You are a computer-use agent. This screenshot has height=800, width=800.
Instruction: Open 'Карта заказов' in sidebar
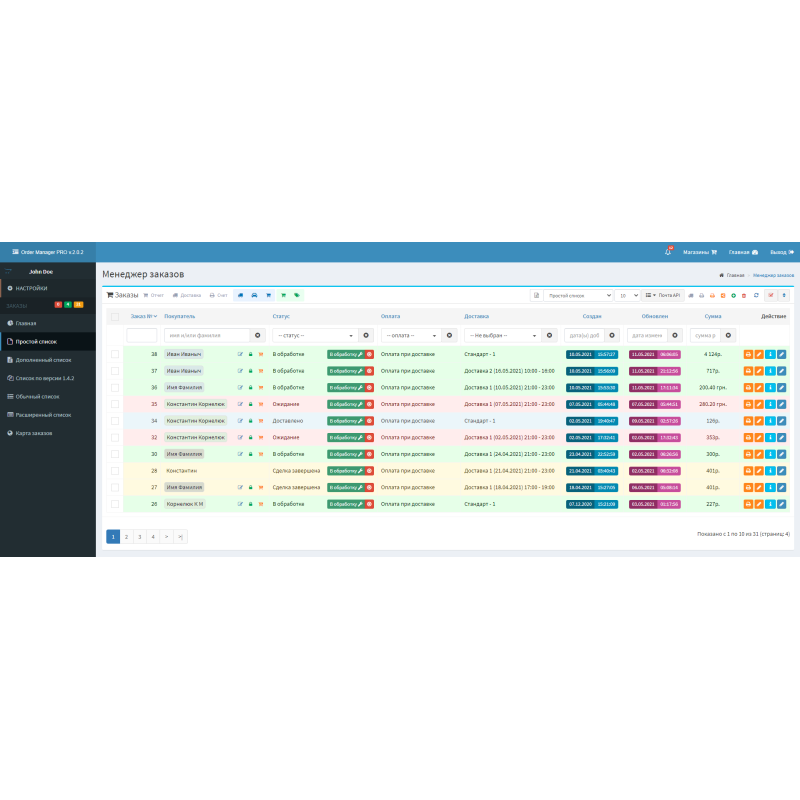pyautogui.click(x=48, y=433)
